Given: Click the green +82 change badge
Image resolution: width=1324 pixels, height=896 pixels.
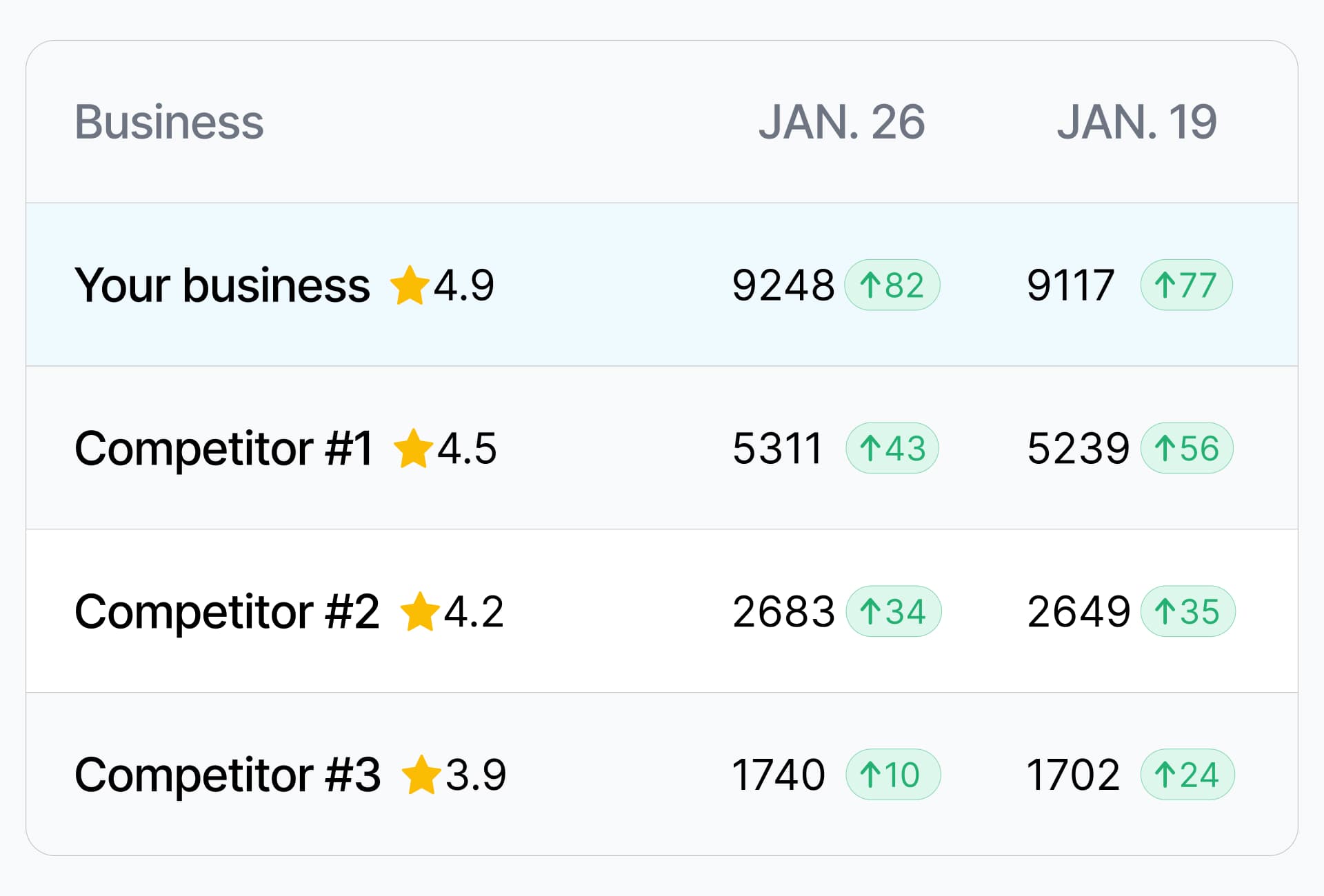Looking at the screenshot, I should coord(892,285).
